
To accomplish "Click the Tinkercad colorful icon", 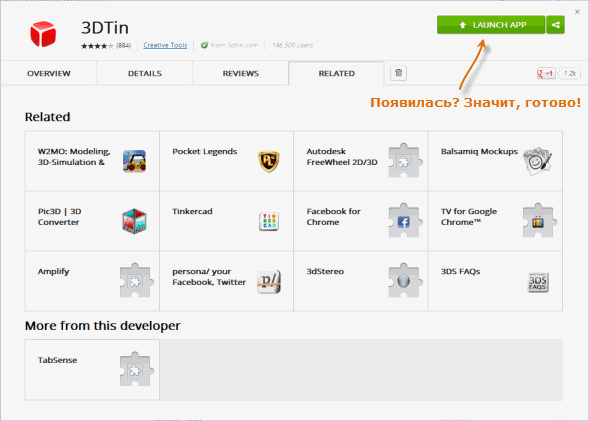I will (269, 221).
